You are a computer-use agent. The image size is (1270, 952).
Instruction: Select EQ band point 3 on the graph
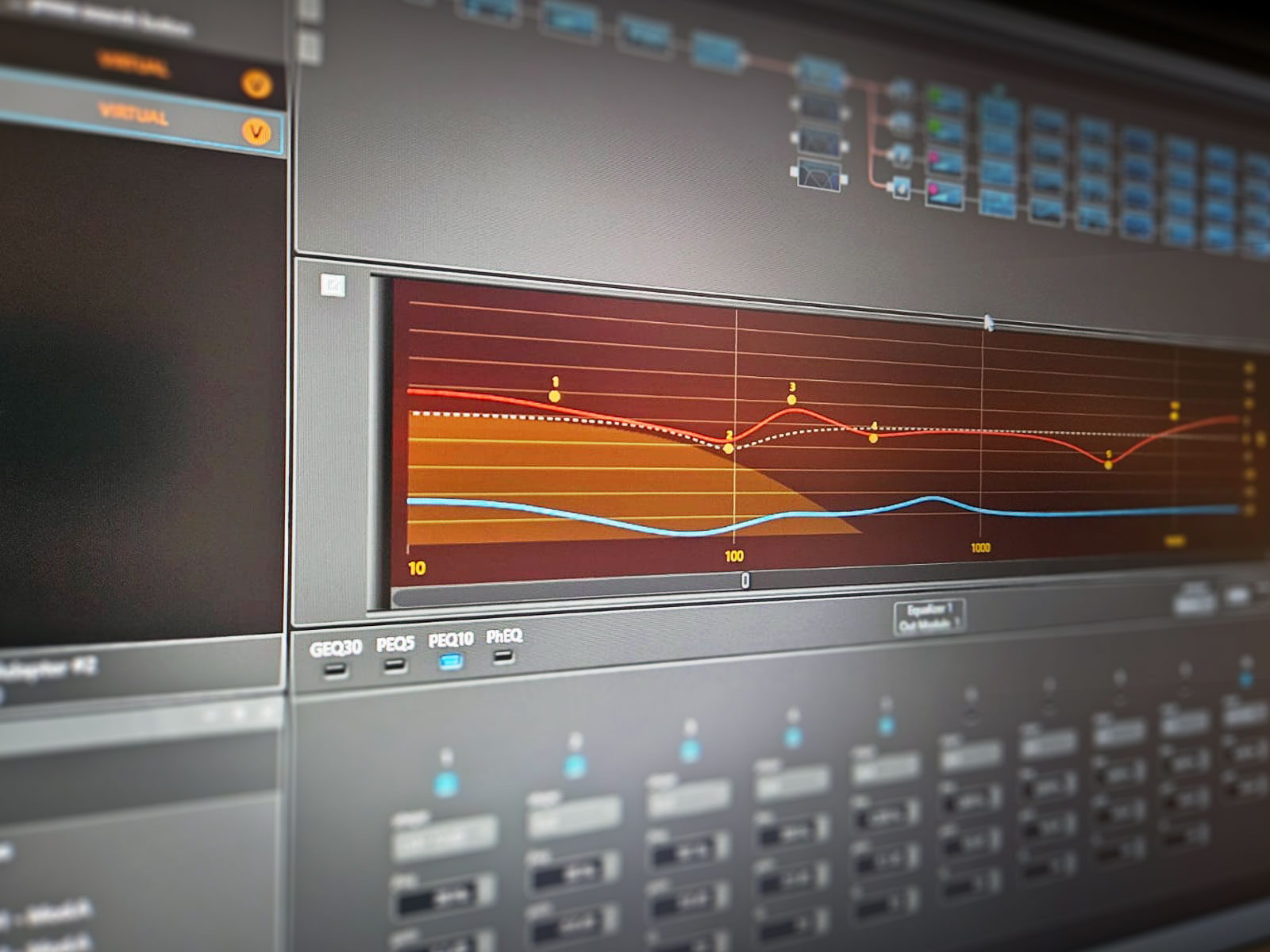(x=791, y=399)
